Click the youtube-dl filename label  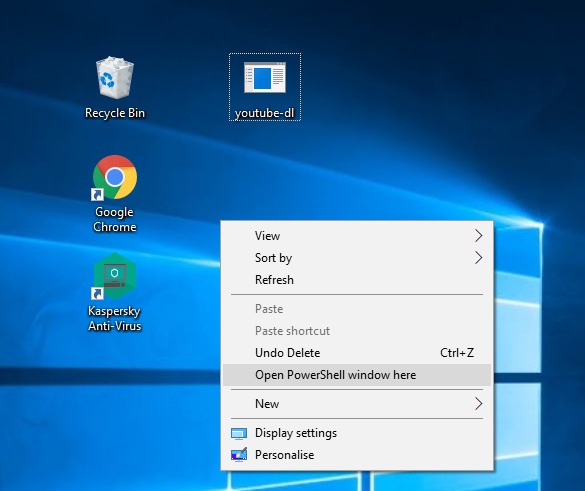point(265,113)
